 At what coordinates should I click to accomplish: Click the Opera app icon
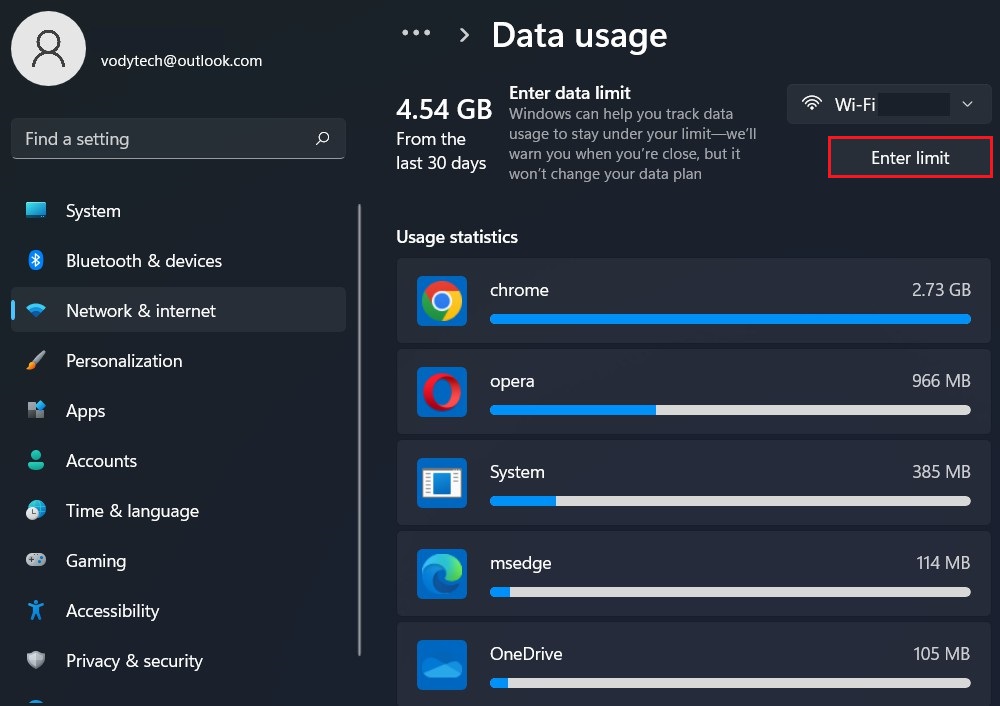pyautogui.click(x=442, y=392)
